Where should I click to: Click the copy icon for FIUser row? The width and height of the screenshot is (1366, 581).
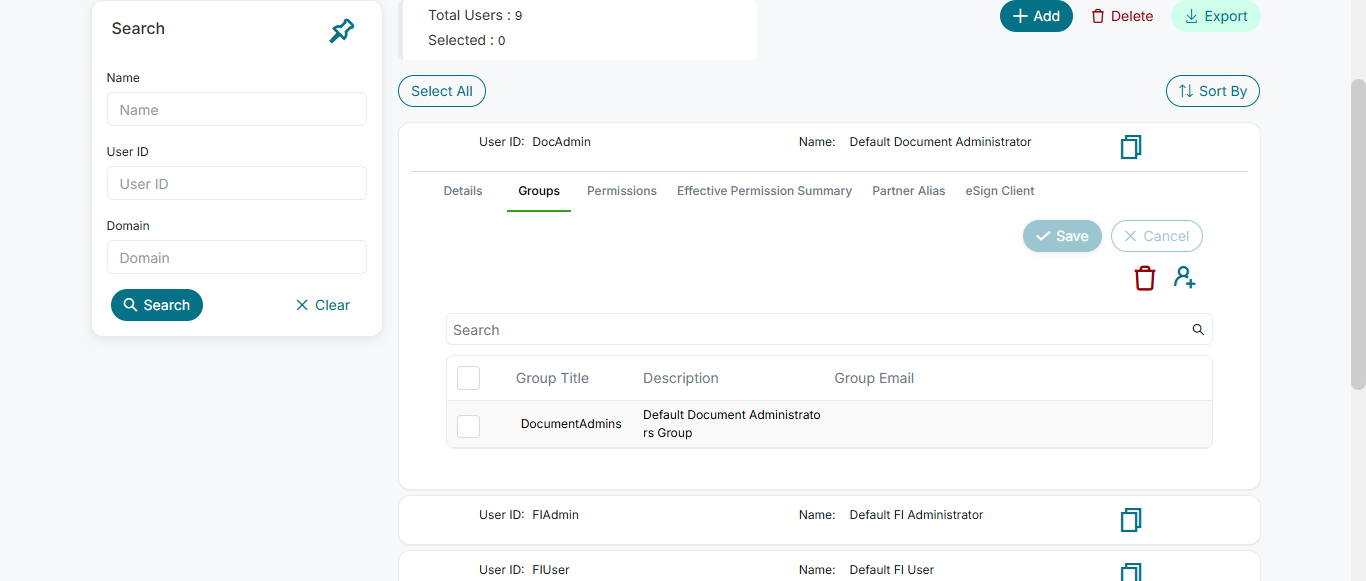[x=1130, y=572]
